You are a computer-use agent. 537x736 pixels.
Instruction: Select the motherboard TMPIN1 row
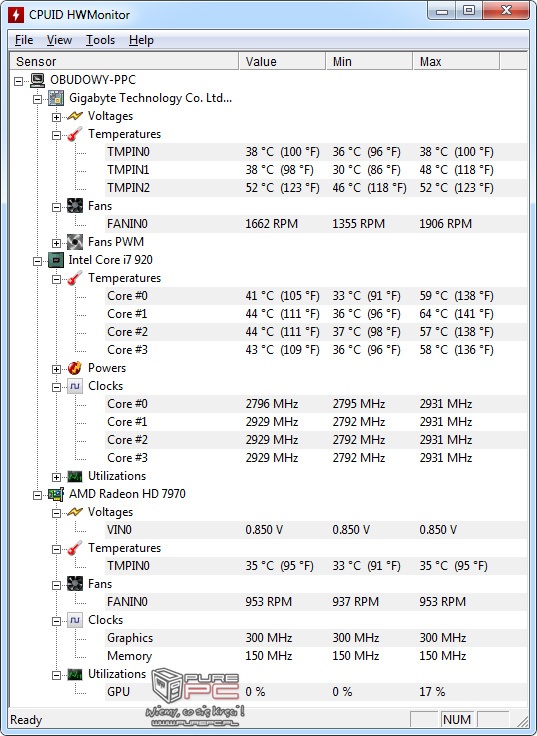tap(315, 170)
